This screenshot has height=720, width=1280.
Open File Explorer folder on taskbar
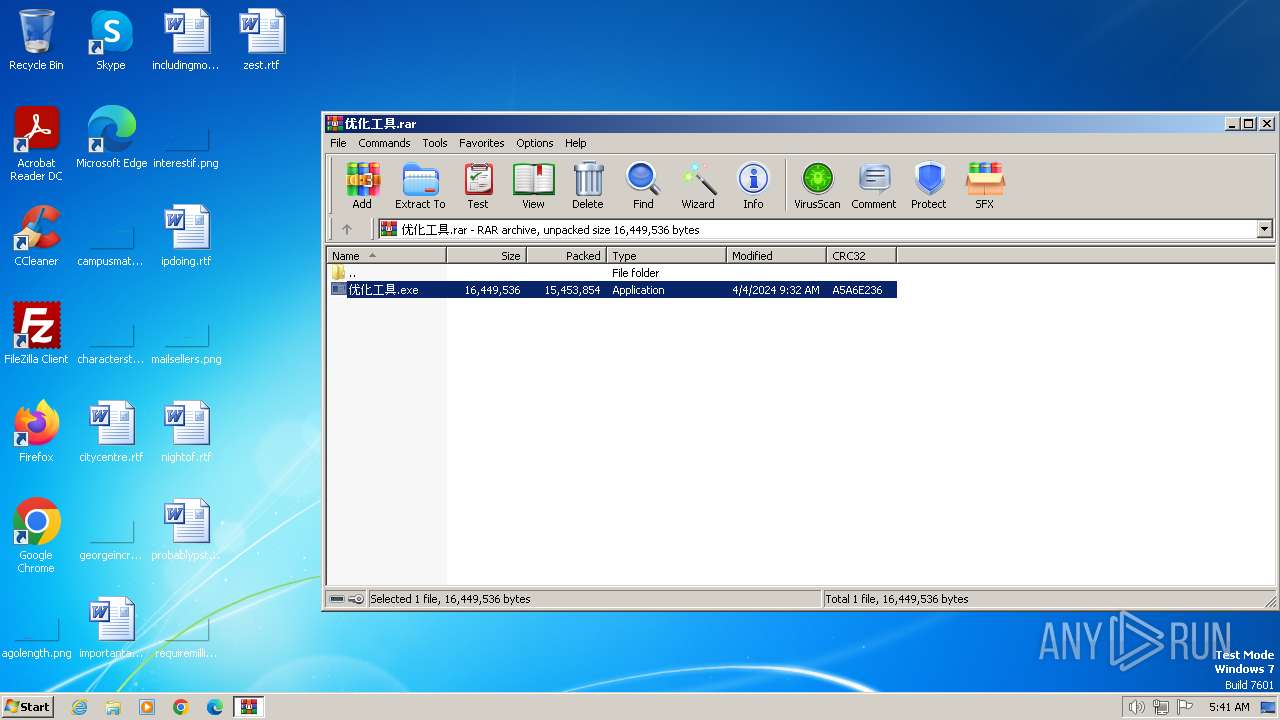[113, 707]
